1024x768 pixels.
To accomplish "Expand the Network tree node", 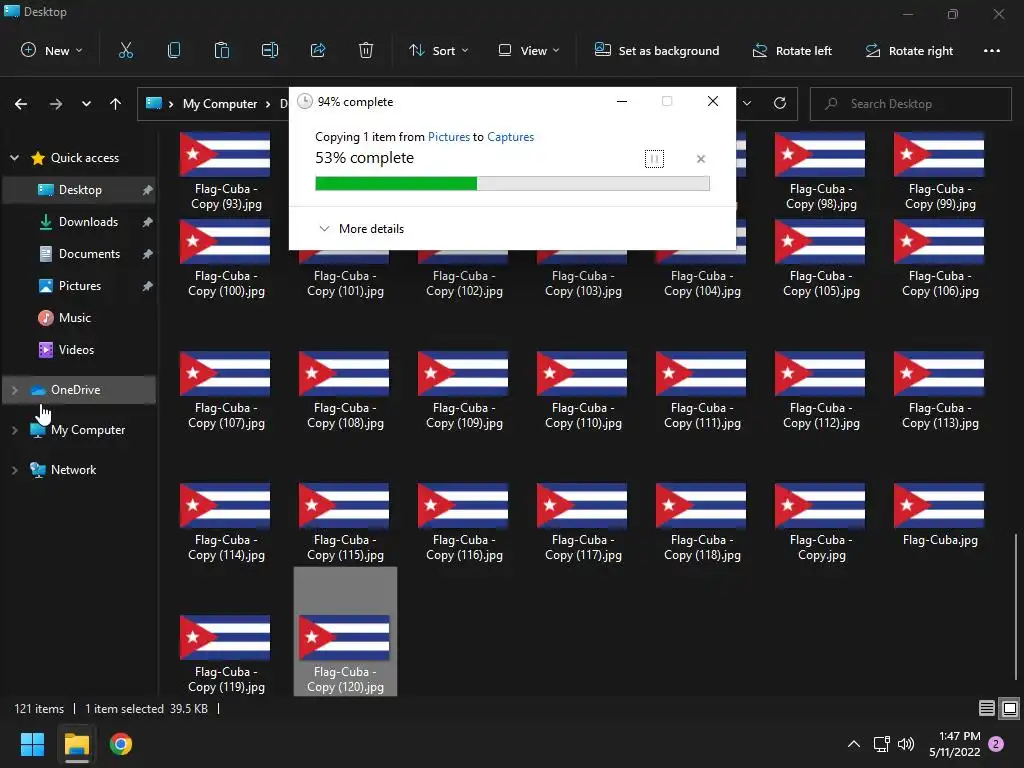I will pyautogui.click(x=14, y=470).
